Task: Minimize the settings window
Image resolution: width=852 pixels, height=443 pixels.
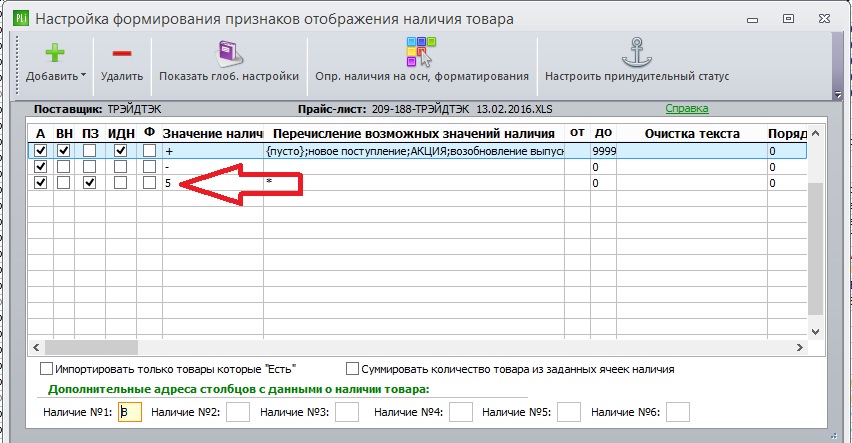Action: 753,20
